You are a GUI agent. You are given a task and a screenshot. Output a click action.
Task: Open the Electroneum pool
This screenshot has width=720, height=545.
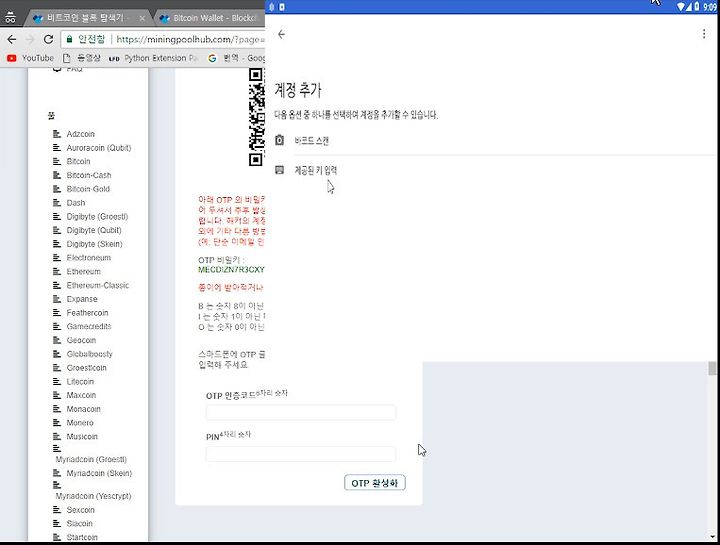tap(89, 258)
